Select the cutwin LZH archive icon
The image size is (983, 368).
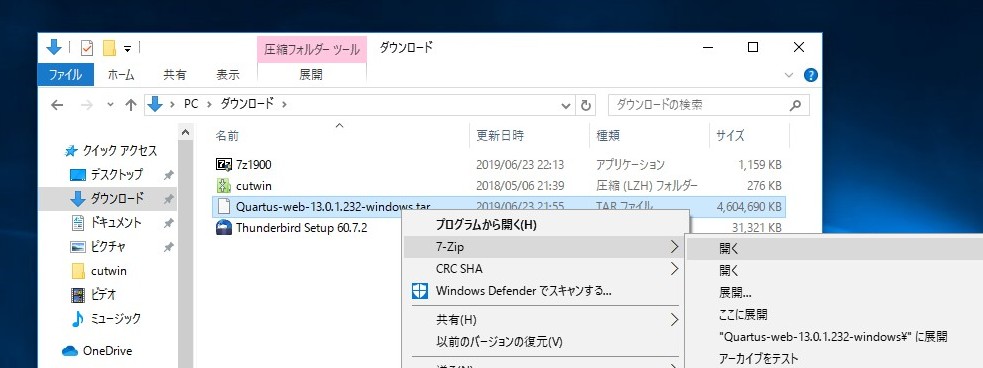pyautogui.click(x=224, y=186)
